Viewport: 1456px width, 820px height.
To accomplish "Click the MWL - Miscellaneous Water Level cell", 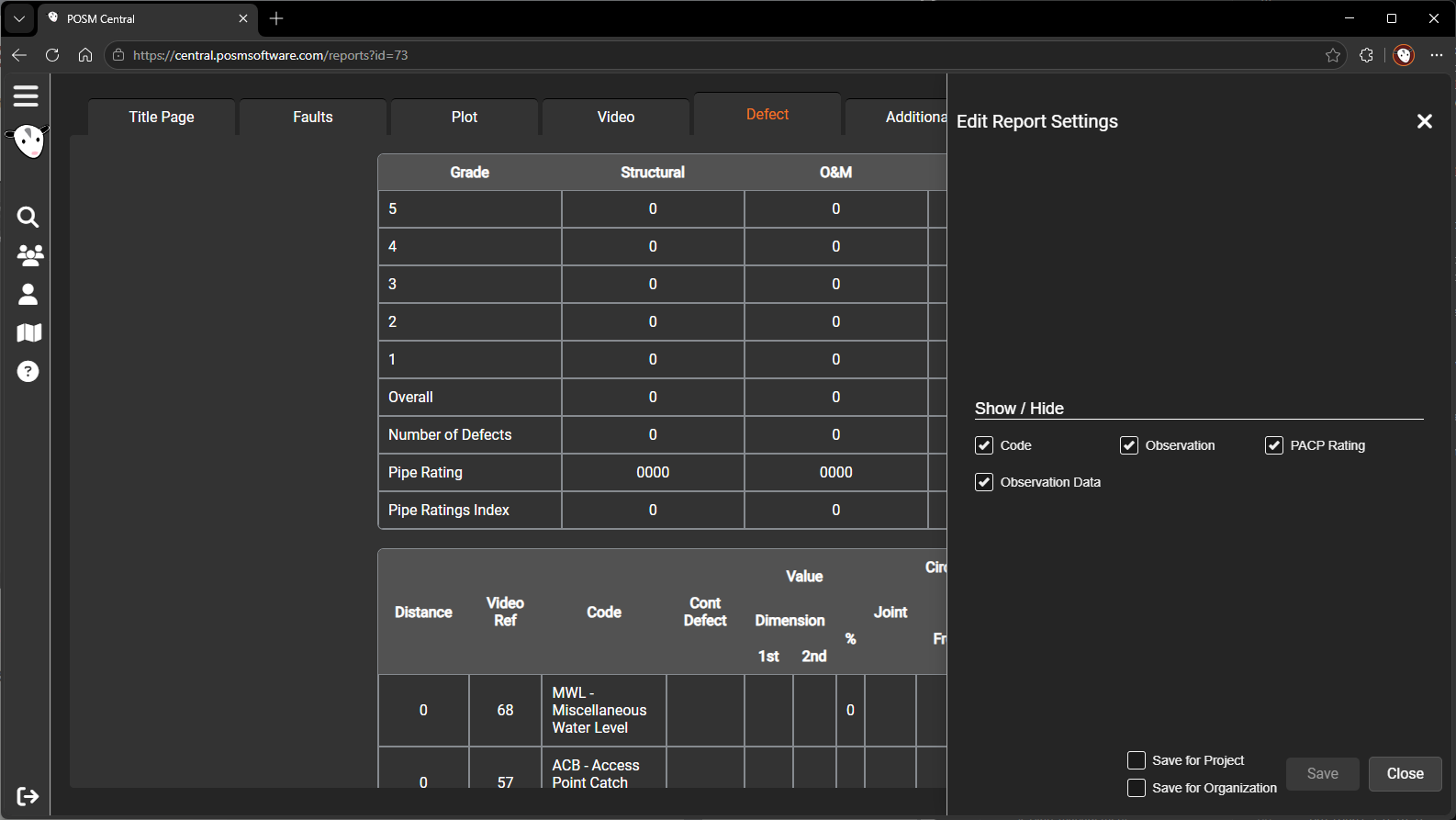I will (x=604, y=710).
